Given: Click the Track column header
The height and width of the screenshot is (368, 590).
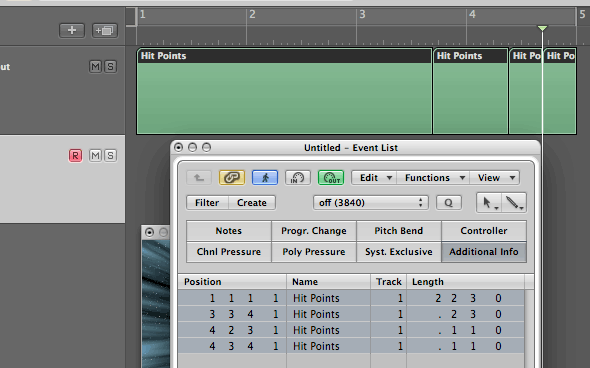Looking at the screenshot, I should click(x=388, y=282).
